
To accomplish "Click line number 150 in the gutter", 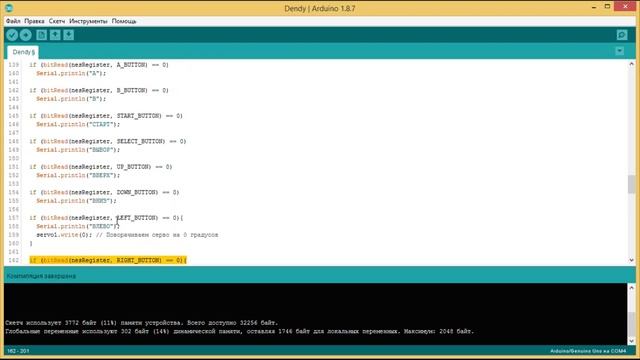I will 14,158.
